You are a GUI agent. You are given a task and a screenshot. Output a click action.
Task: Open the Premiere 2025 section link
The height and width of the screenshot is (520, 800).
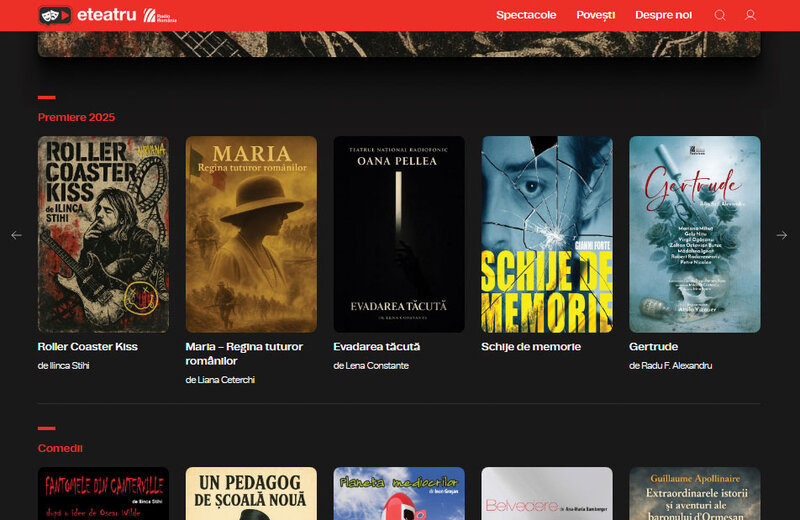pos(76,117)
